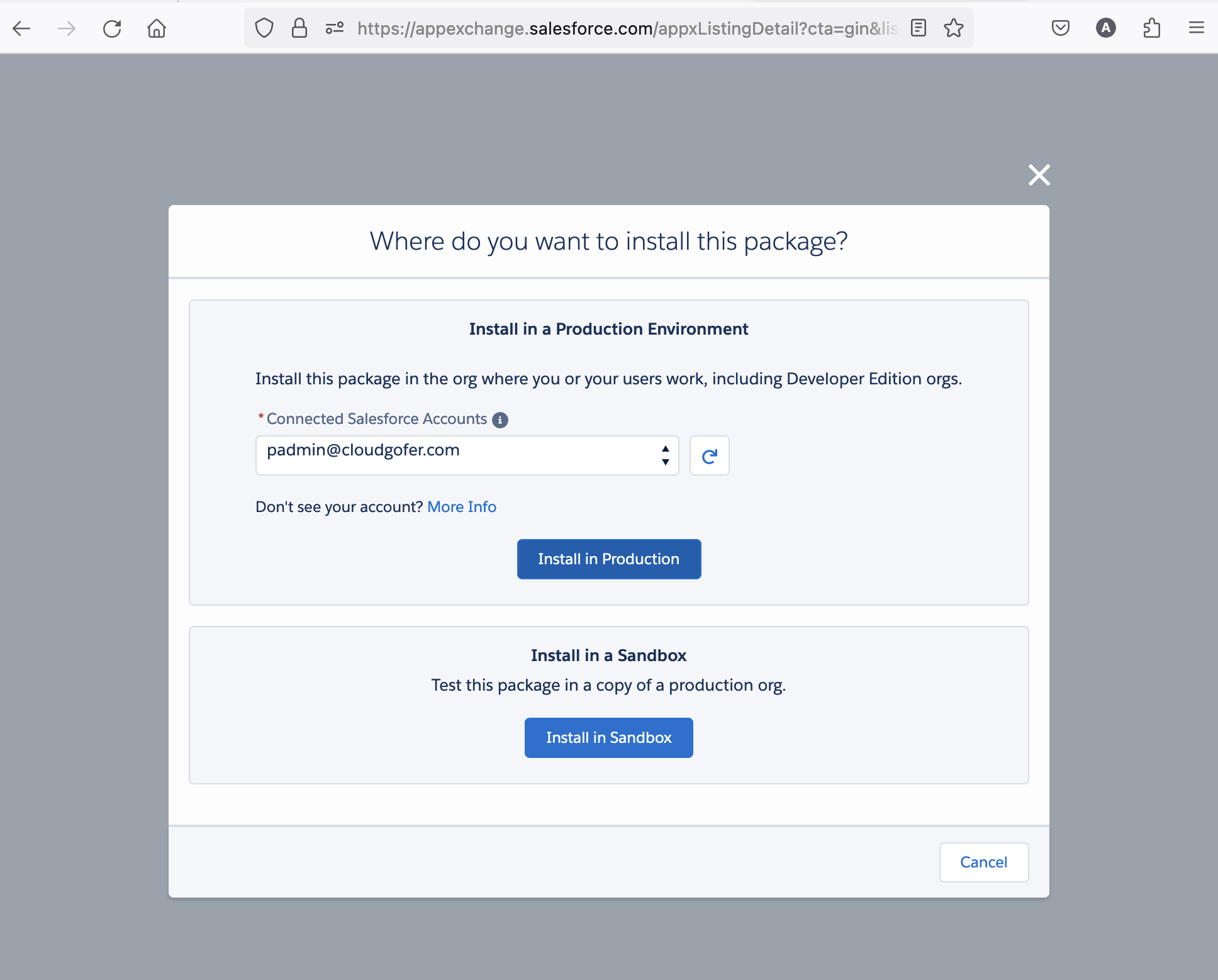Viewport: 1218px width, 980px height.
Task: Click the Firefox tracking protection shield icon
Action: [x=264, y=28]
